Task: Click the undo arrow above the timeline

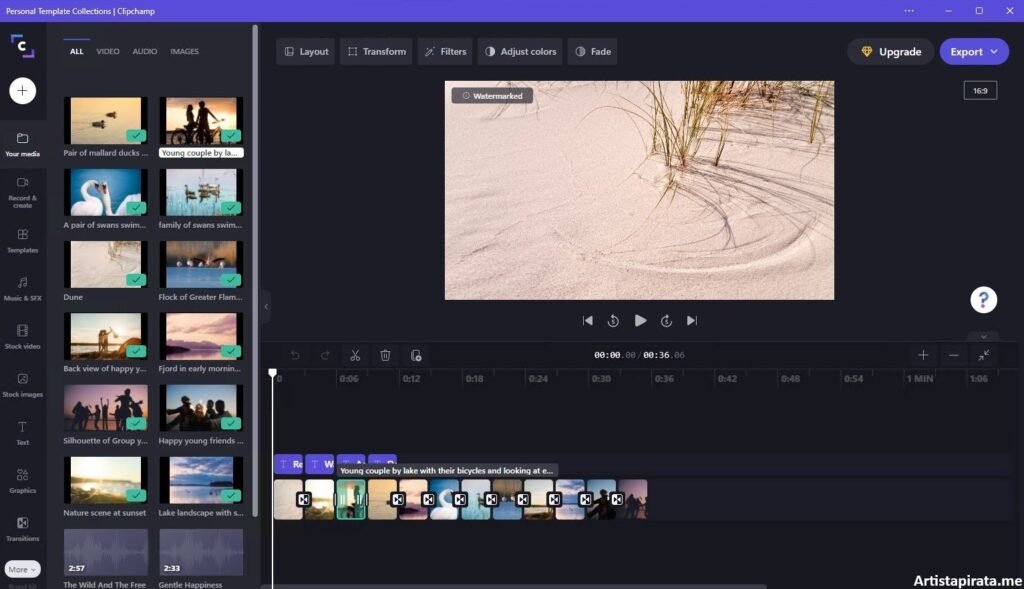Action: (x=295, y=355)
